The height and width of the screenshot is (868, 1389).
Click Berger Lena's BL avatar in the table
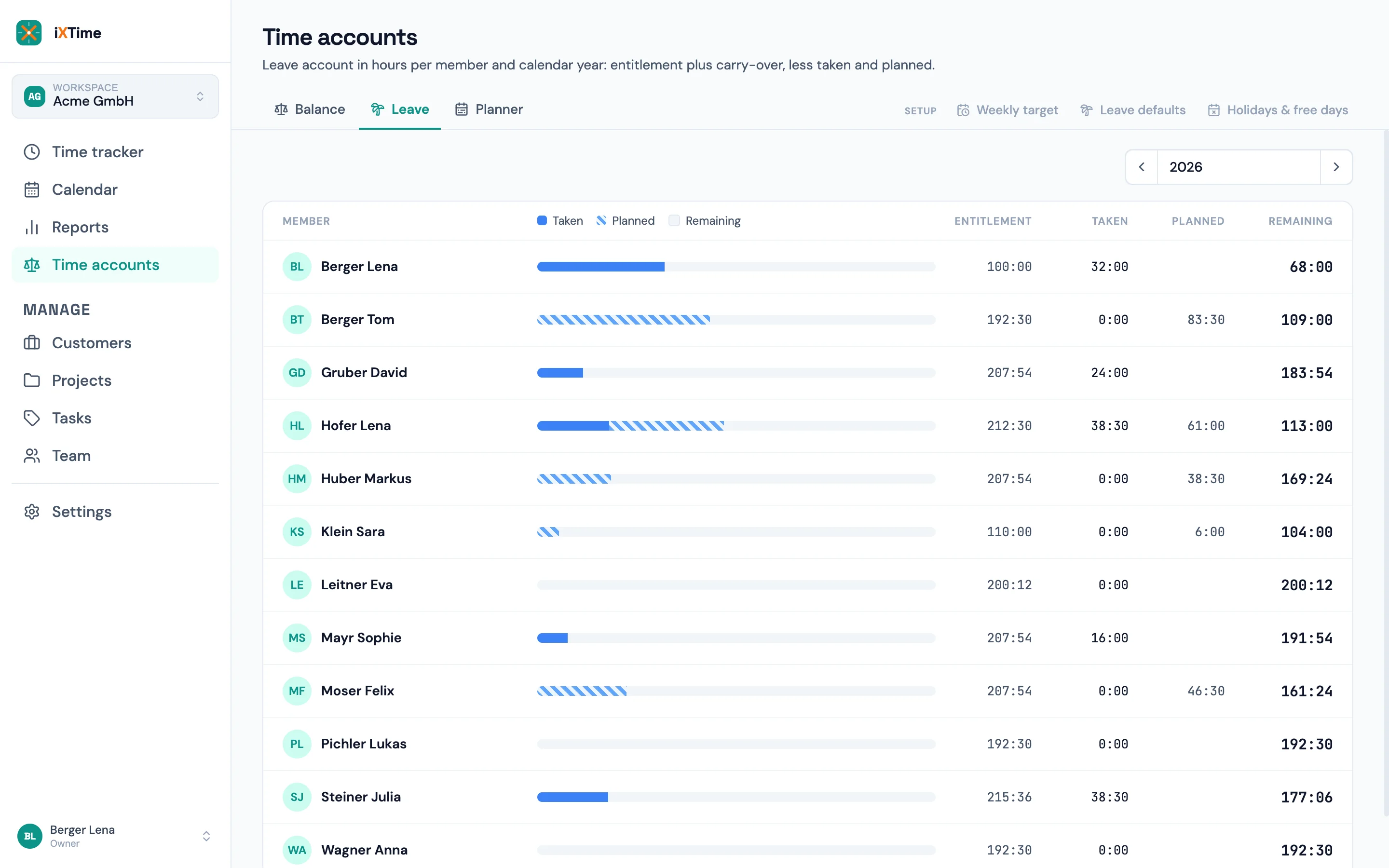pyautogui.click(x=297, y=266)
